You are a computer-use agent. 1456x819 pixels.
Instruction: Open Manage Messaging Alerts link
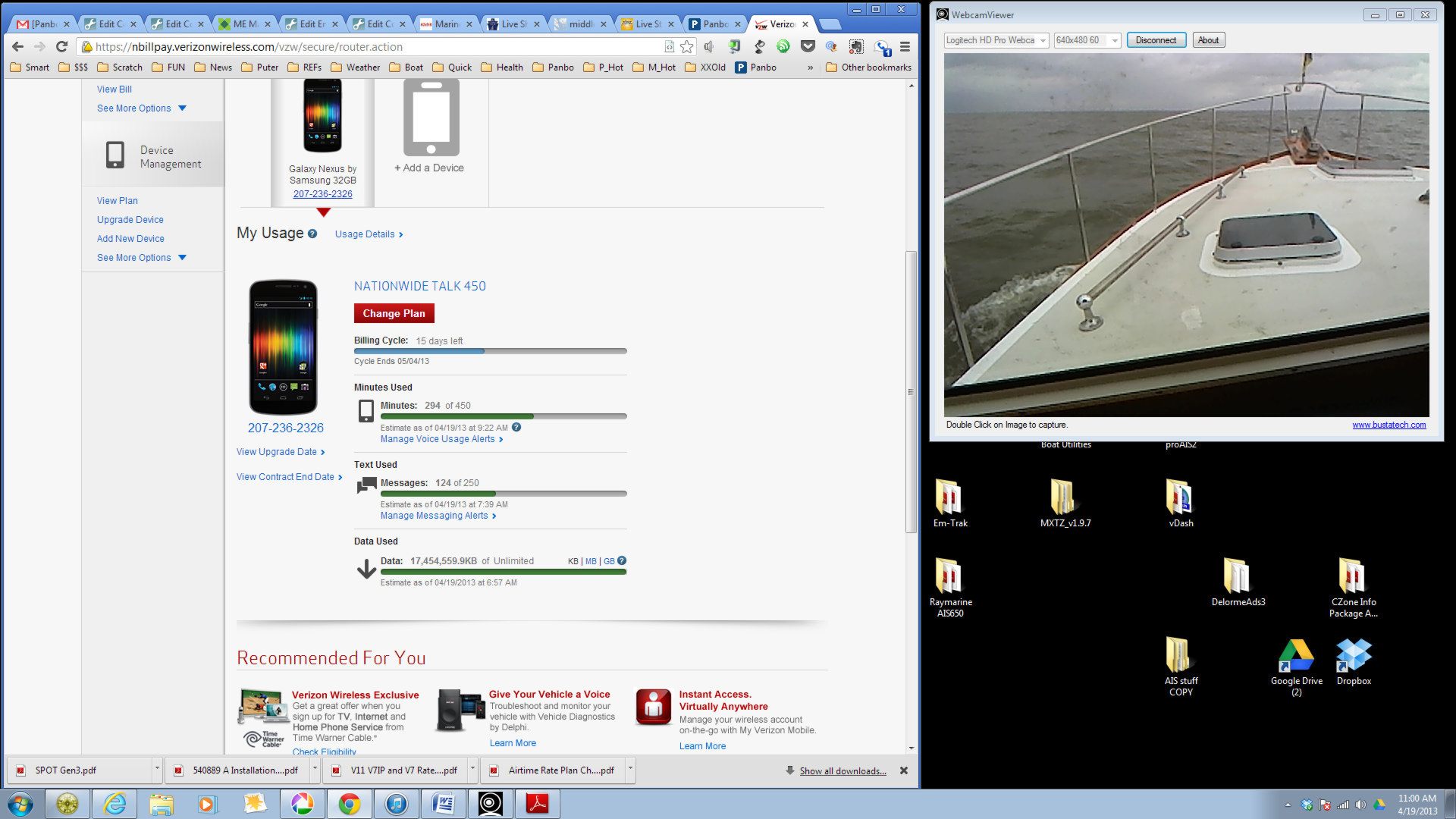(x=438, y=516)
